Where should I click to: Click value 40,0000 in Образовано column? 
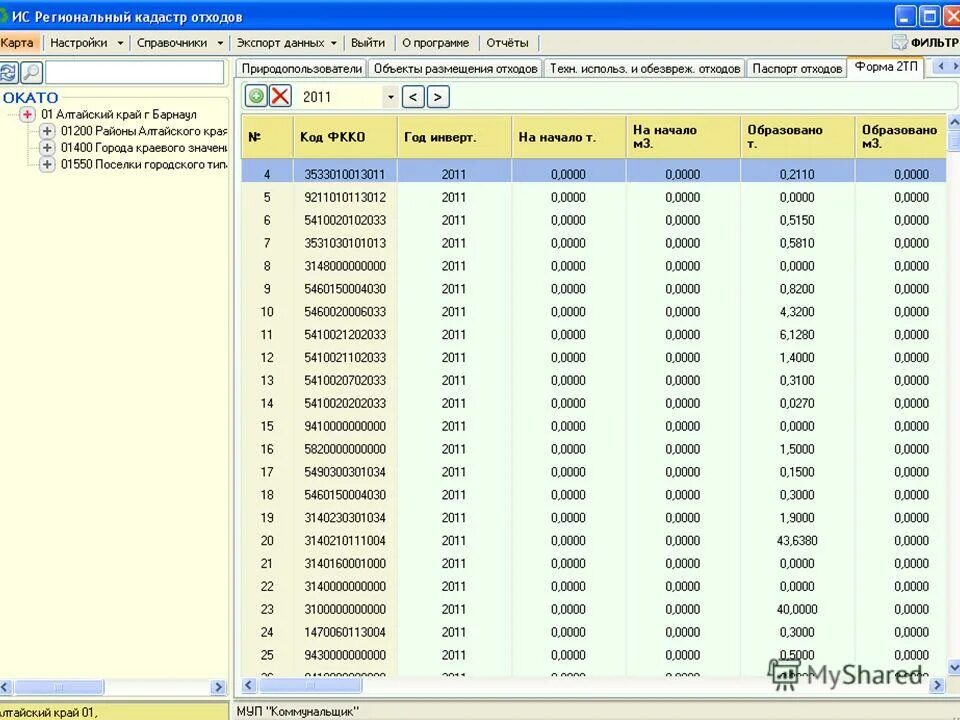click(797, 609)
